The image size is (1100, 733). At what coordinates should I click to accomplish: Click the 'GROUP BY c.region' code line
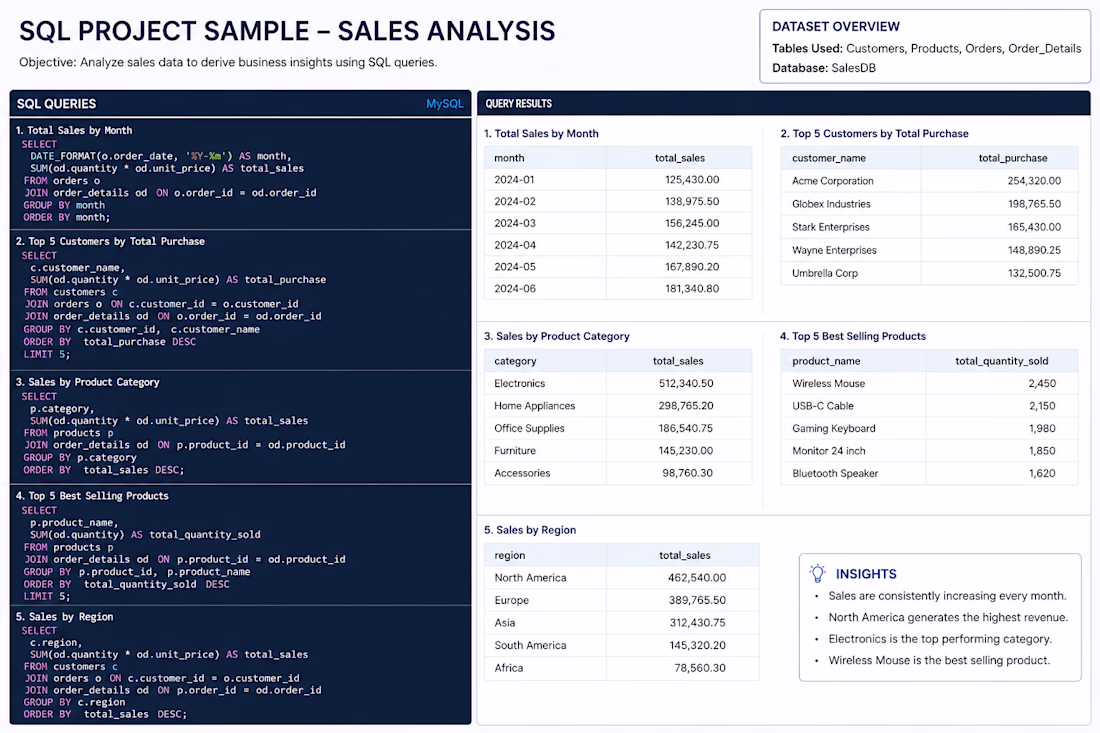(74, 702)
